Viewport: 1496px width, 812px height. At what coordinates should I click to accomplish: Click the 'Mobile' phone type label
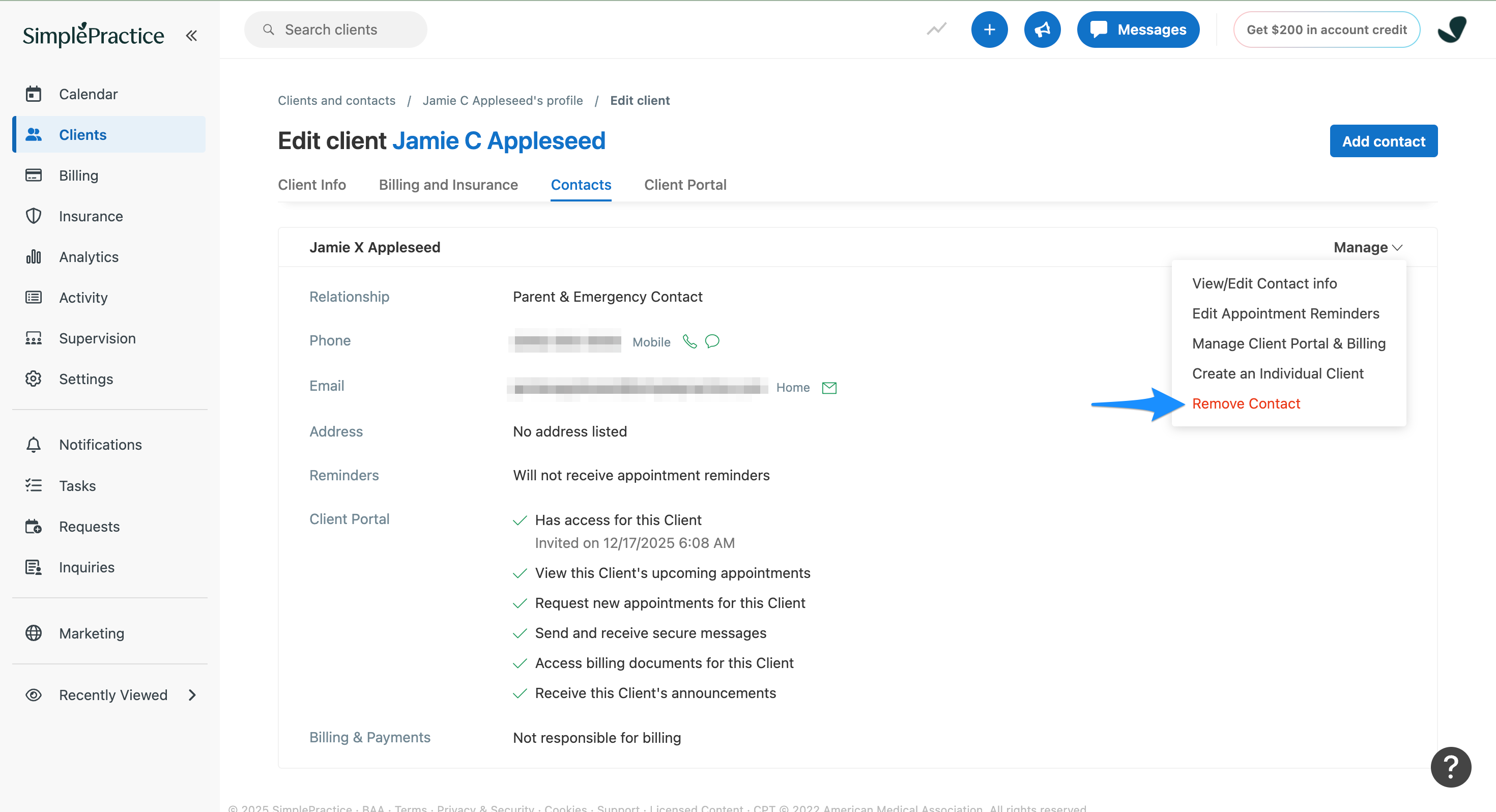(651, 342)
